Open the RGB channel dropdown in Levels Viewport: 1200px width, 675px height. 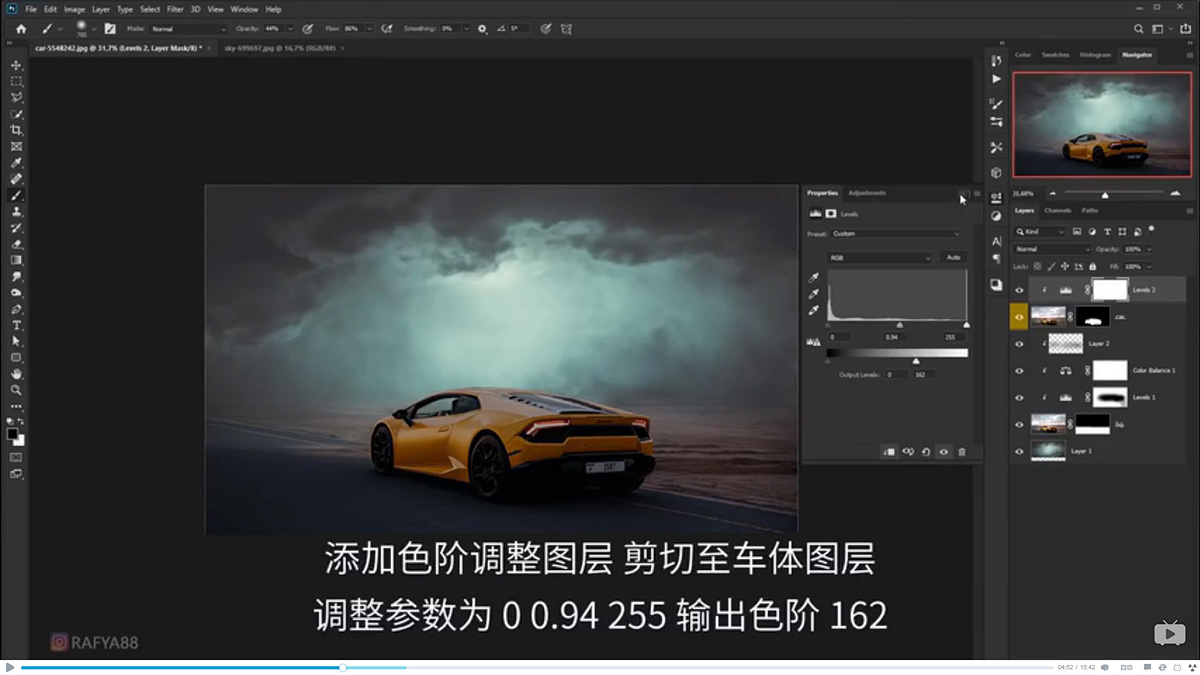[x=880, y=258]
